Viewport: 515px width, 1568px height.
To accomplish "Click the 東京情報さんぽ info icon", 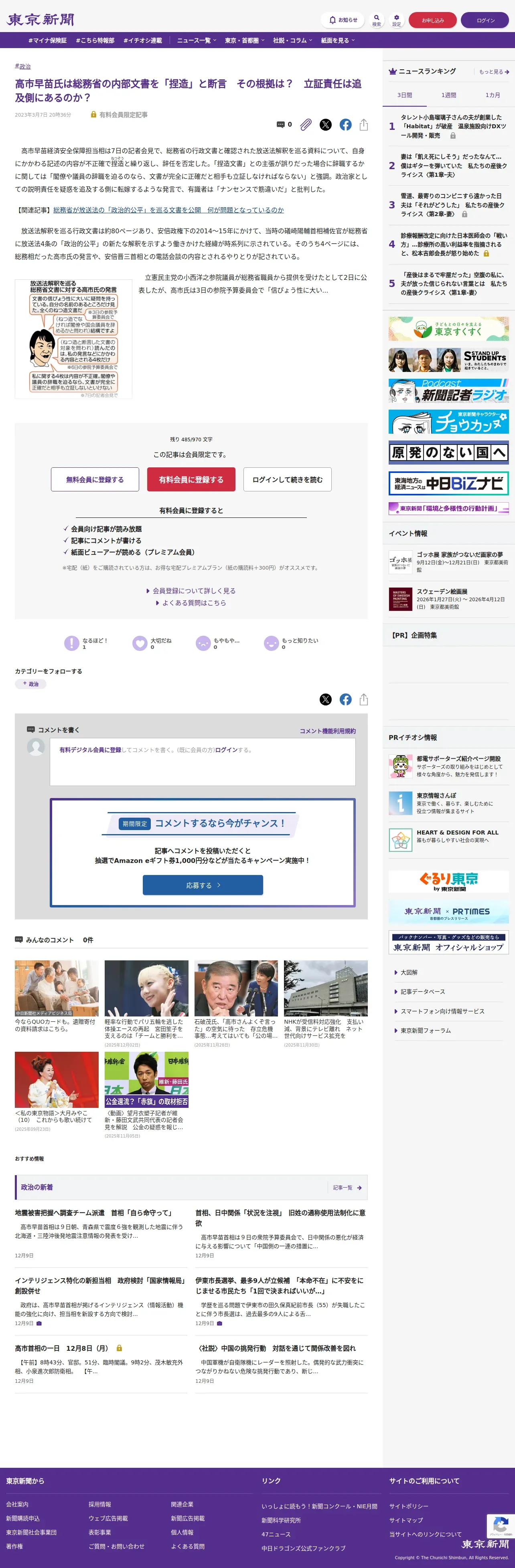I will click(400, 803).
